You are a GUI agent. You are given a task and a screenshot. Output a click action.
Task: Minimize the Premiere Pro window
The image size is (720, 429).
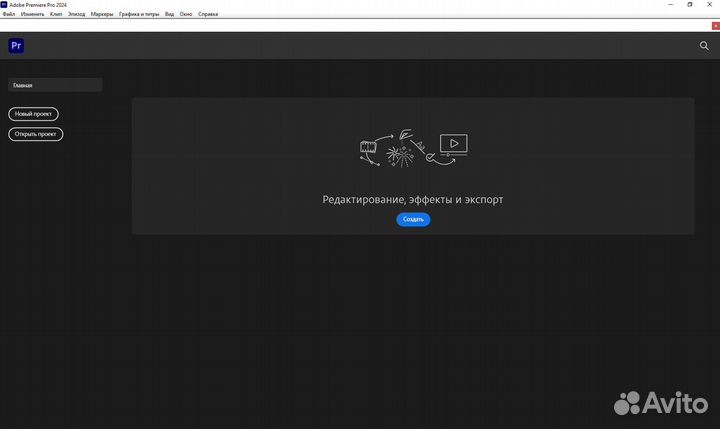[x=670, y=5]
